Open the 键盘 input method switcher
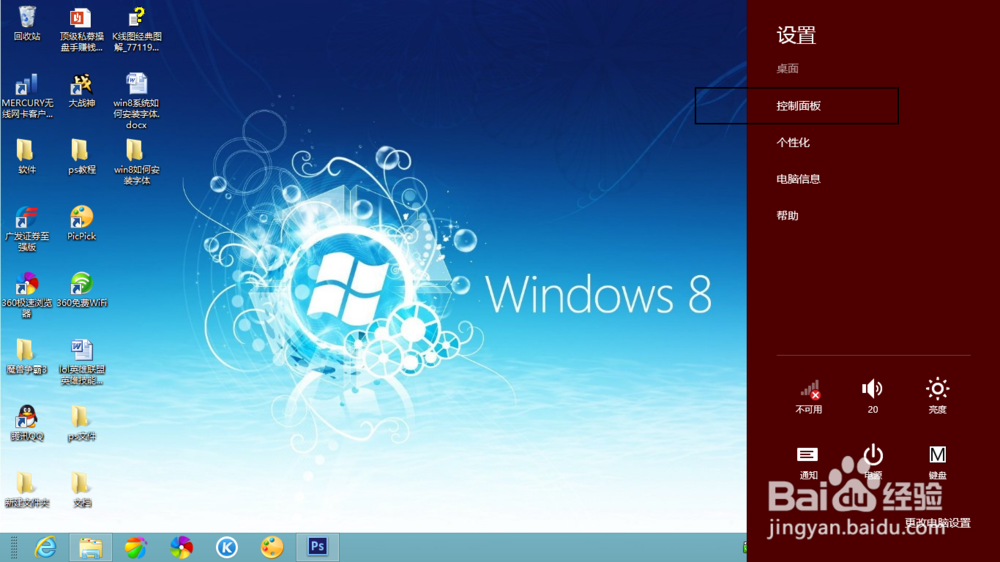The height and width of the screenshot is (562, 1000). [x=937, y=462]
